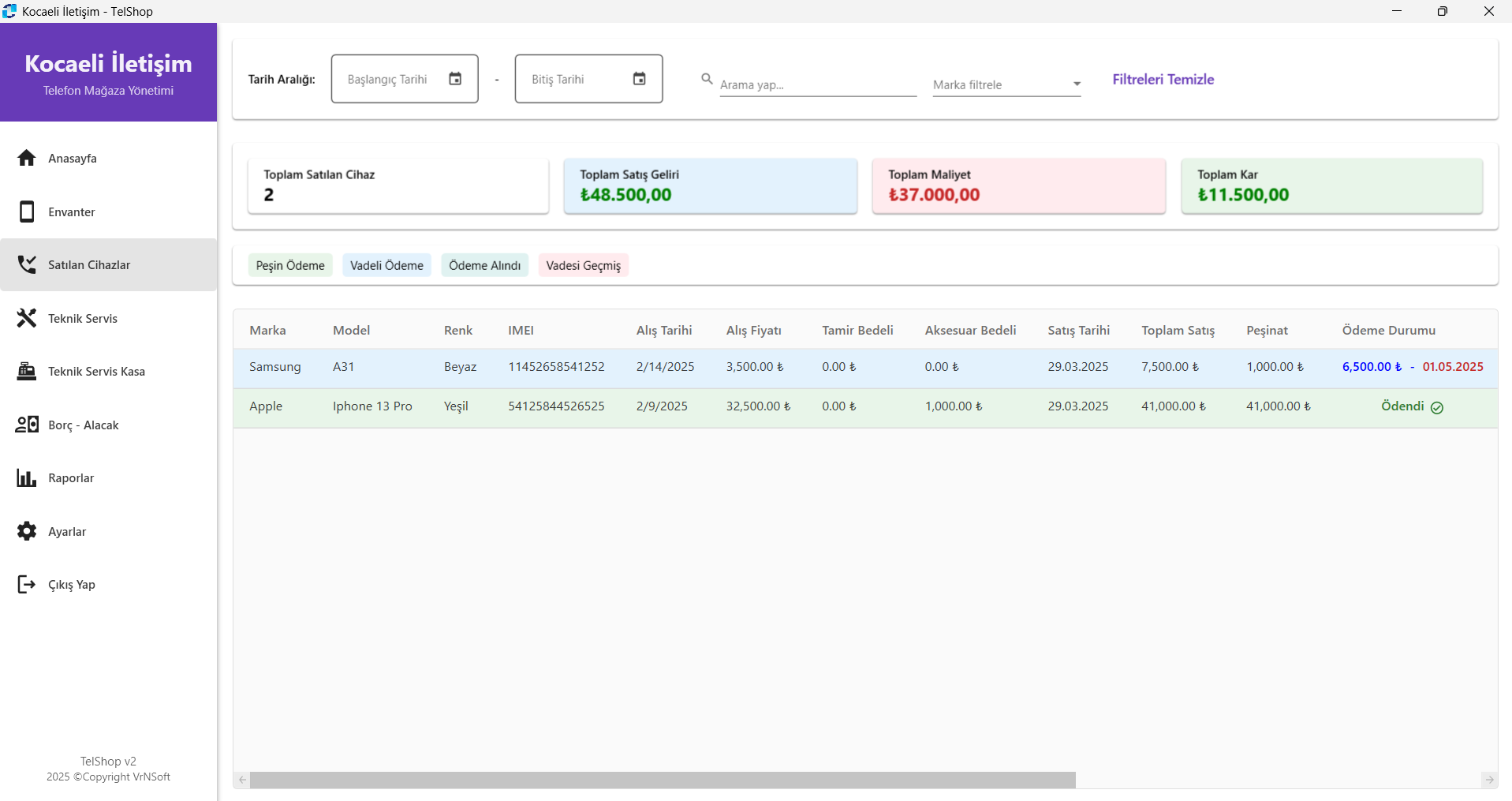Open Teknik Servis Kasa register icon
Screen dimensions: 1512x801
[x=27, y=371]
